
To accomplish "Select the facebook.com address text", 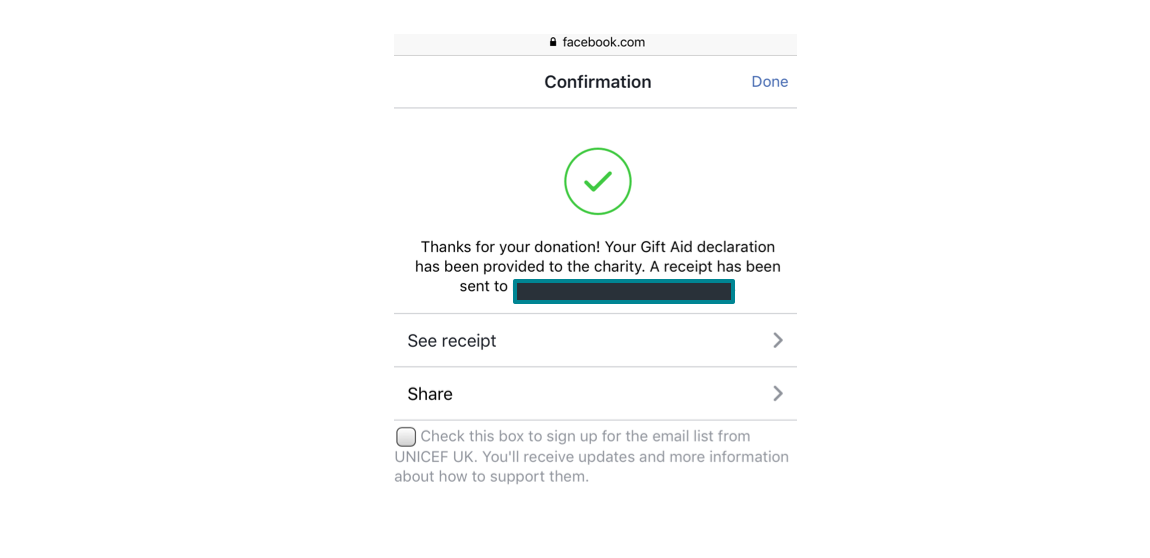I will [604, 43].
